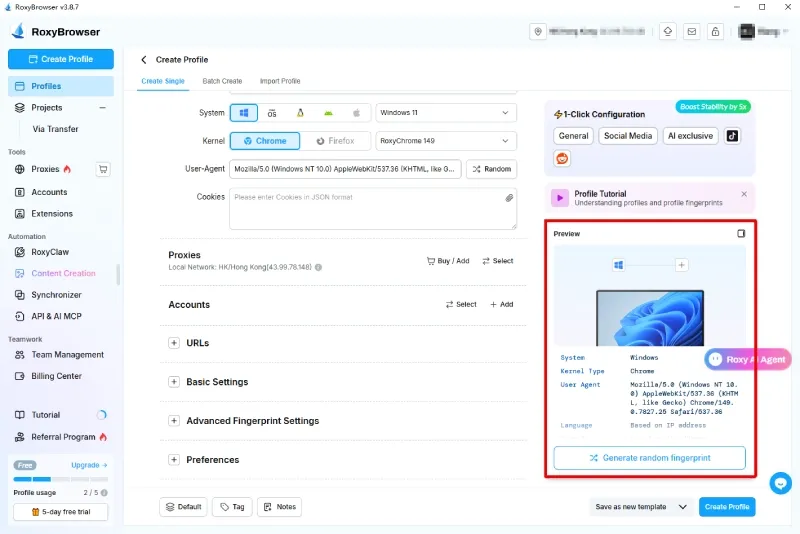The height and width of the screenshot is (534, 800).
Task: Click the TikTok configuration icon
Action: pyautogui.click(x=732, y=136)
